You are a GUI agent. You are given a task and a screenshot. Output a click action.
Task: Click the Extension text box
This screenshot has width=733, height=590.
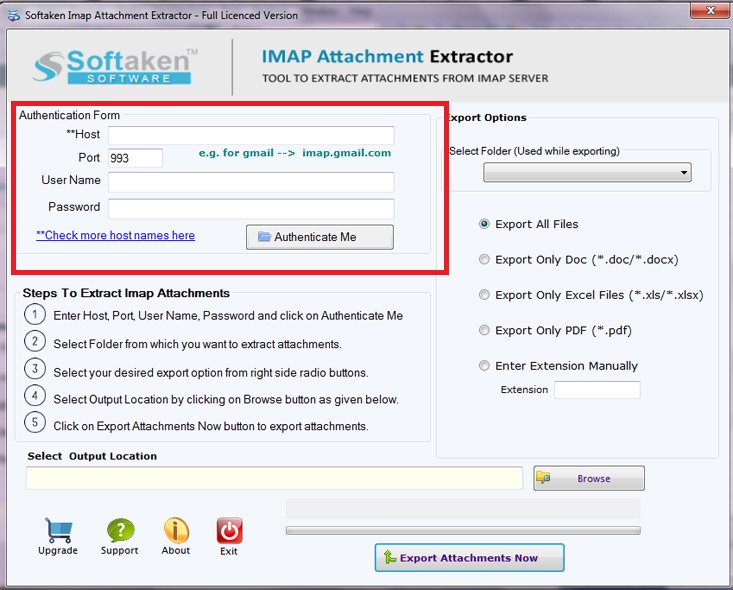pos(597,390)
